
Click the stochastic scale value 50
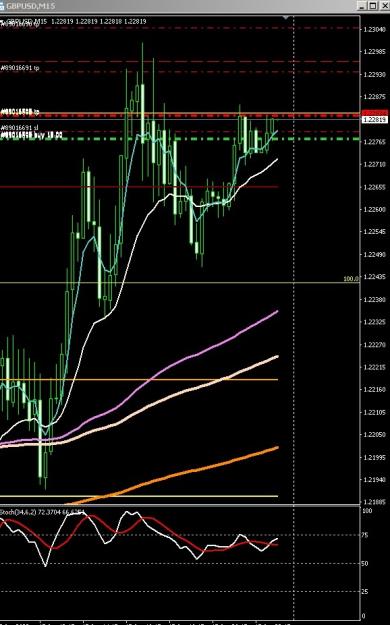click(364, 563)
